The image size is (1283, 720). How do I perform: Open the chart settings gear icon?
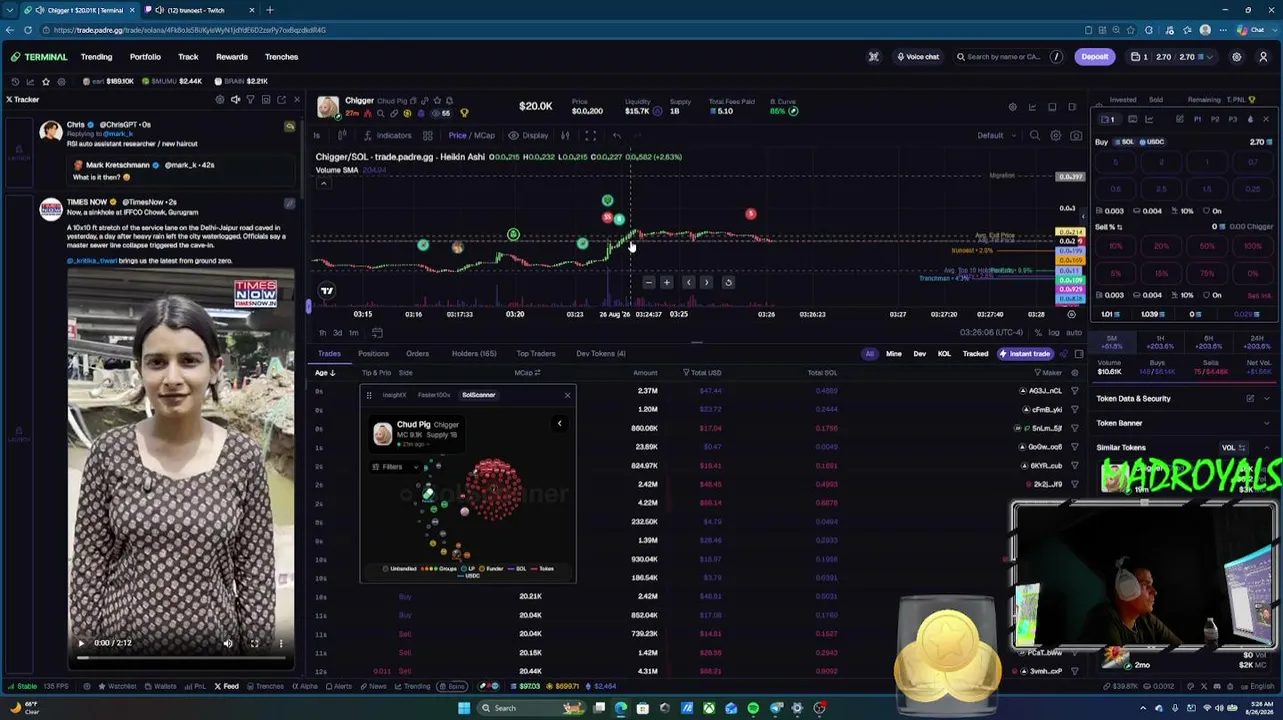1055,135
